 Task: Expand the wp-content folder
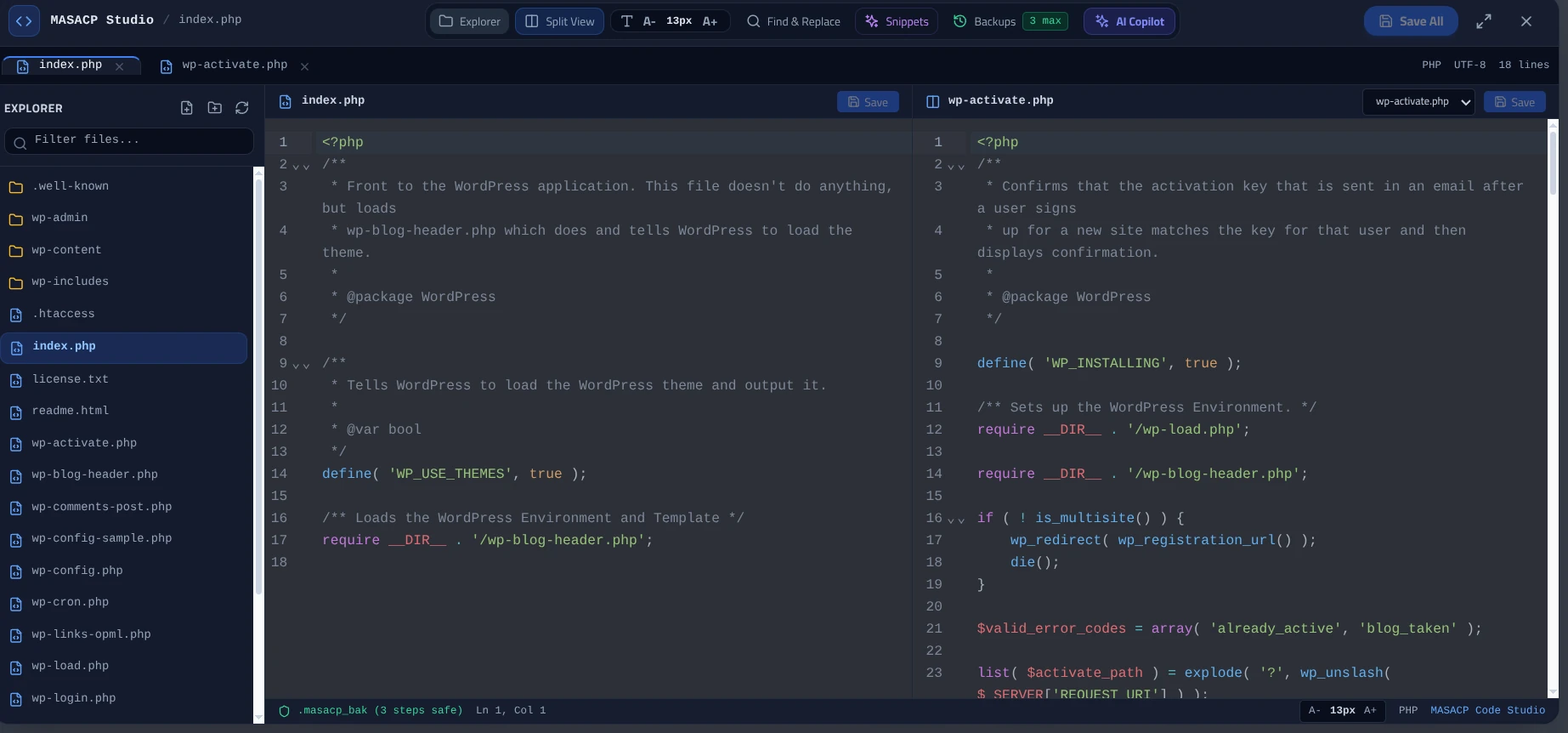tap(124, 250)
